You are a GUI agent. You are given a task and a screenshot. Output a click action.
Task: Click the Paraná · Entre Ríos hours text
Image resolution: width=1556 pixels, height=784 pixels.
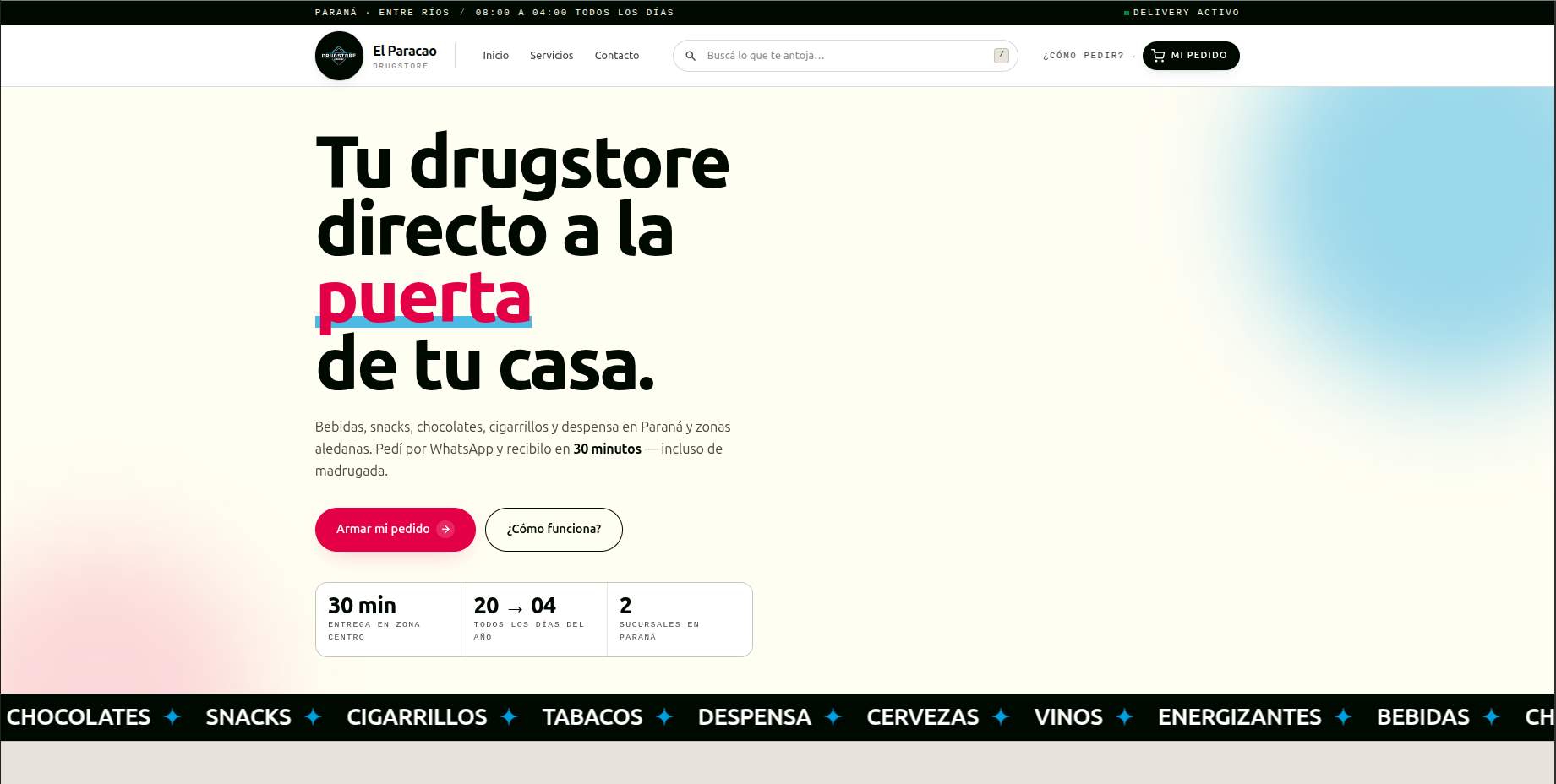click(494, 13)
